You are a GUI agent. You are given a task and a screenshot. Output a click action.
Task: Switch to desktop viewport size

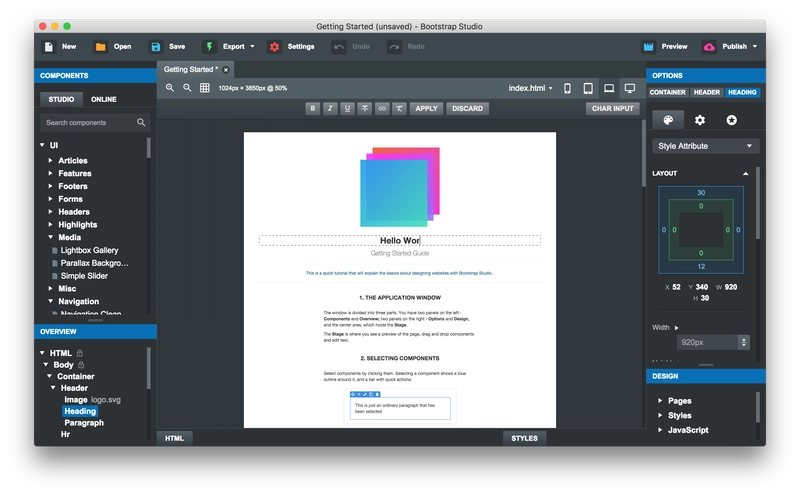630,88
